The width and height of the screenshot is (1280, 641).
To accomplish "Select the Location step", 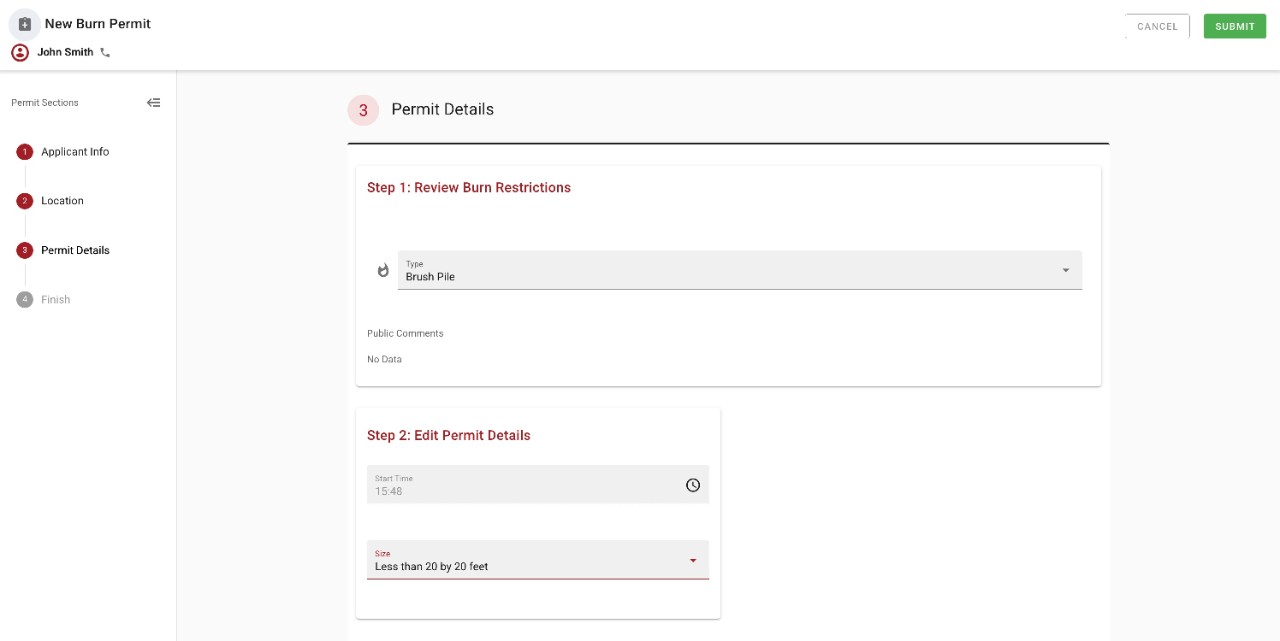I will click(62, 200).
